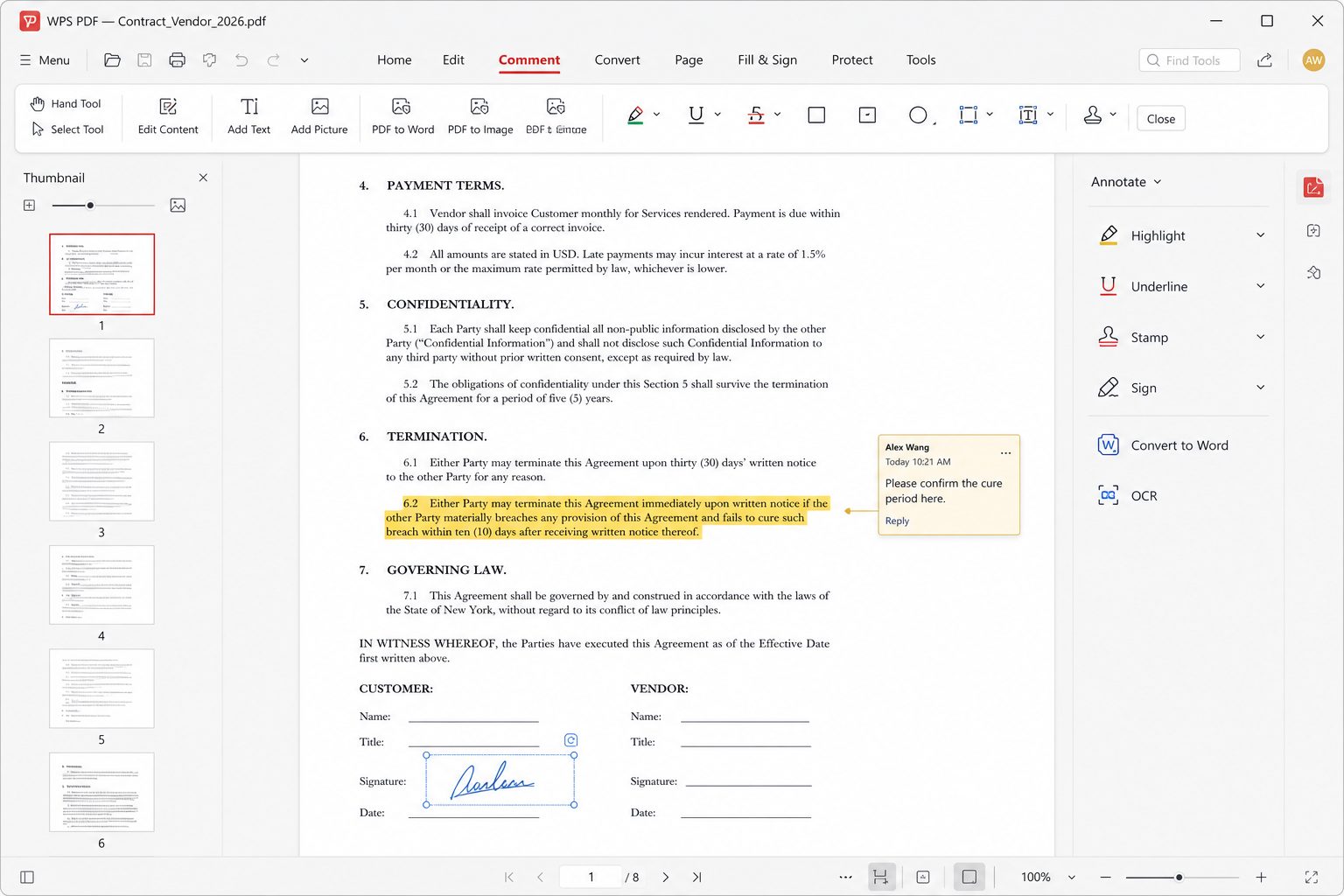This screenshot has height=896, width=1344.
Task: Open quick access toolbar dropdown arrow
Action: tap(304, 60)
